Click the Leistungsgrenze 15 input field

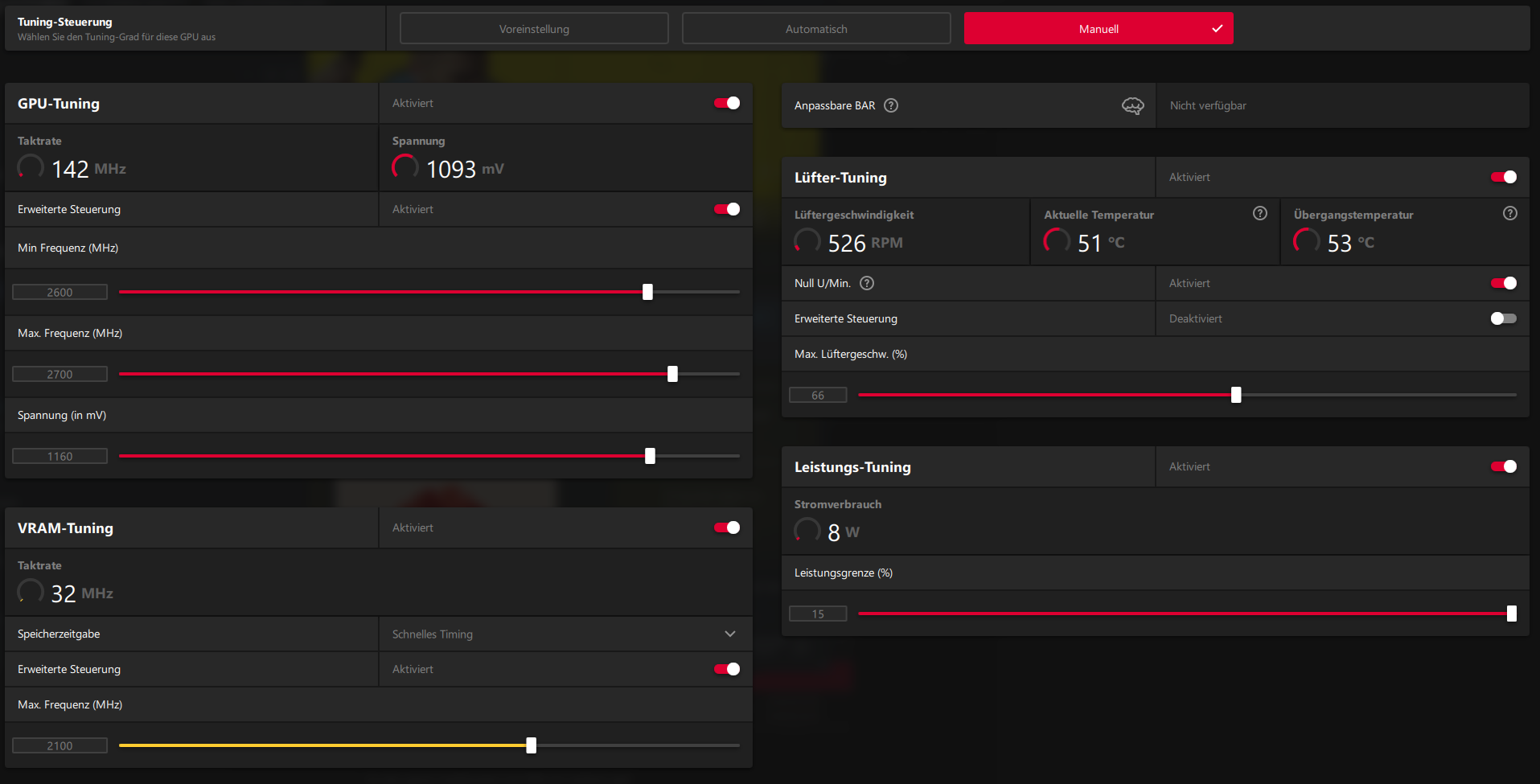[x=818, y=614]
